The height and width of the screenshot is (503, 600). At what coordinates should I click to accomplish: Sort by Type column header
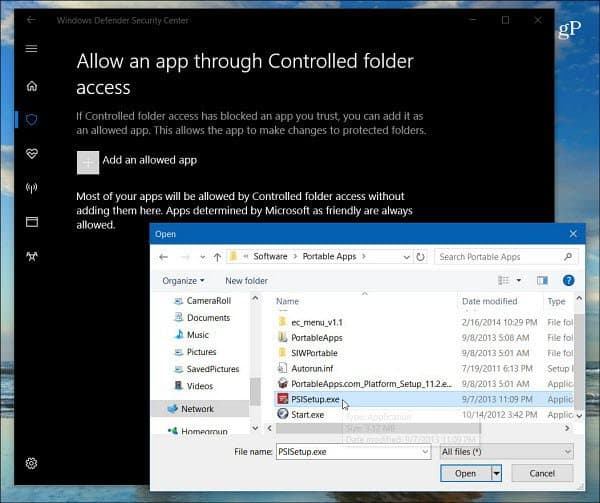click(x=556, y=301)
